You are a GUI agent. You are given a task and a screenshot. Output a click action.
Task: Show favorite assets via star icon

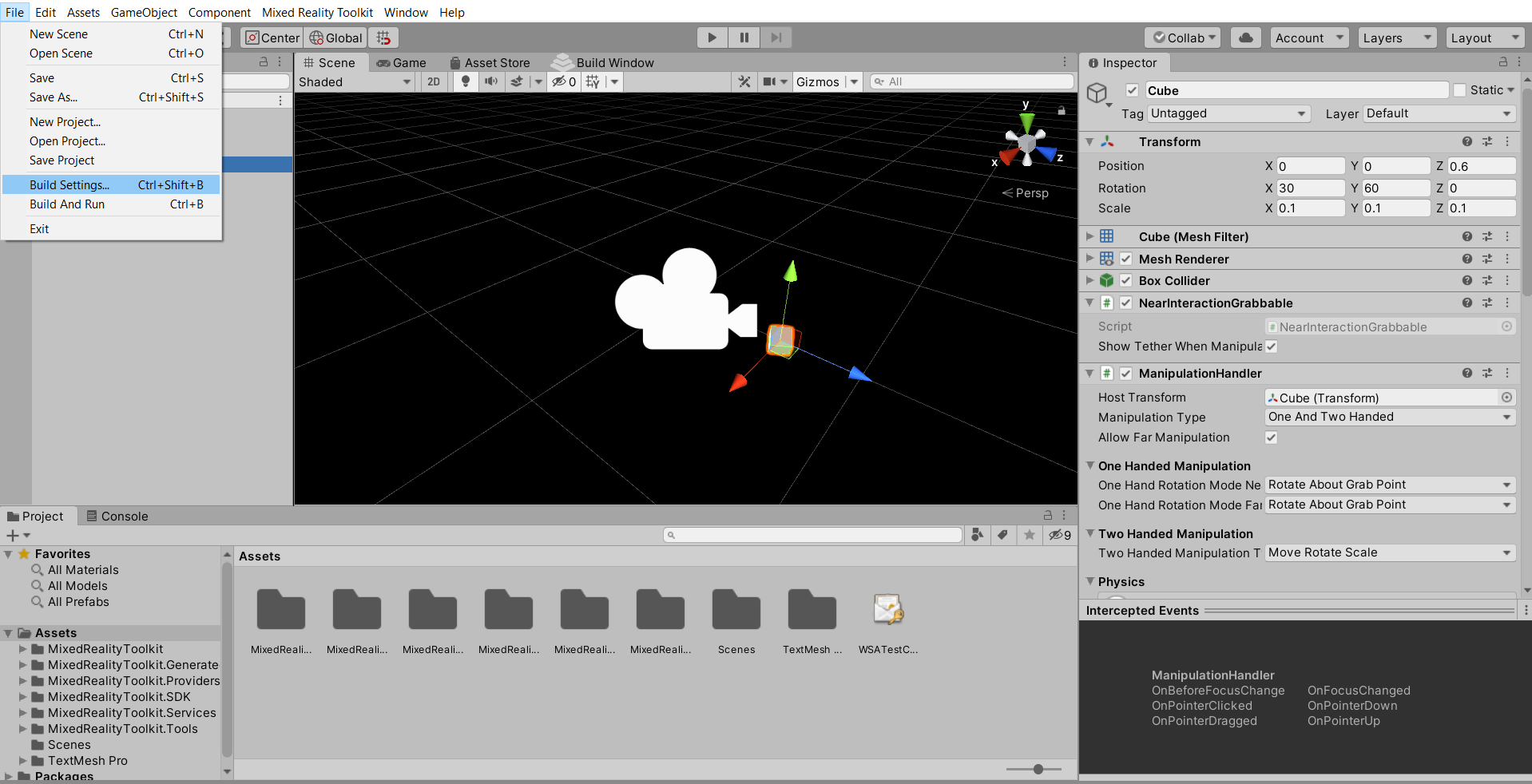1029,535
